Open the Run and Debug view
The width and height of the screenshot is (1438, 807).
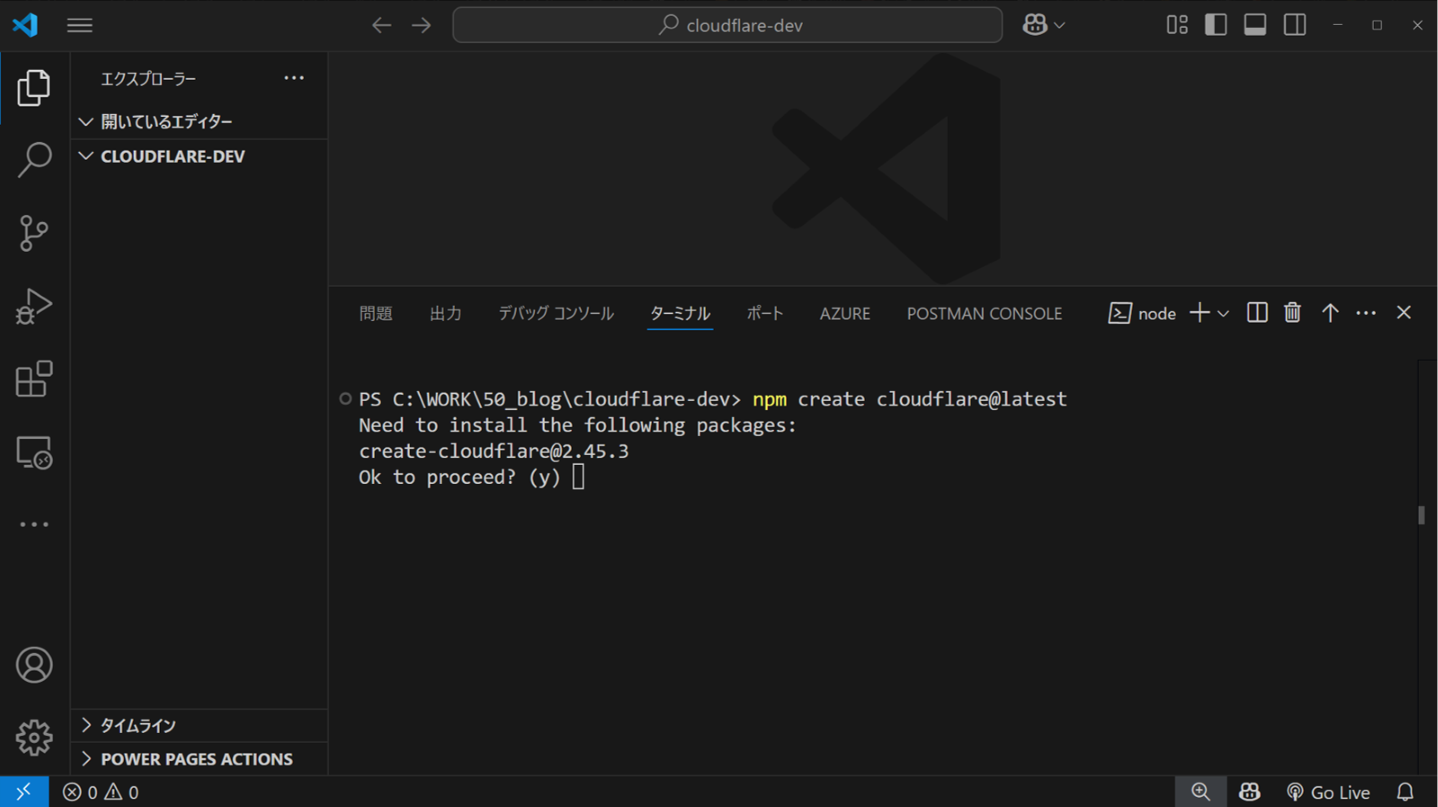click(34, 306)
